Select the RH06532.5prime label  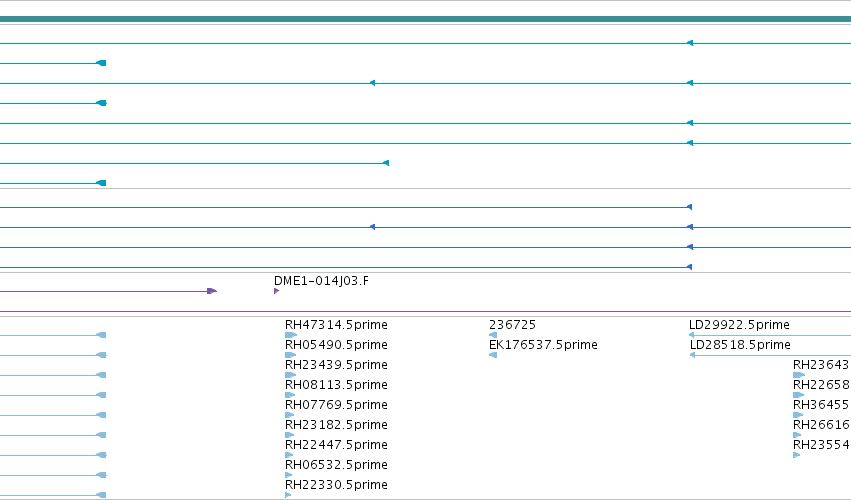[x=336, y=465]
